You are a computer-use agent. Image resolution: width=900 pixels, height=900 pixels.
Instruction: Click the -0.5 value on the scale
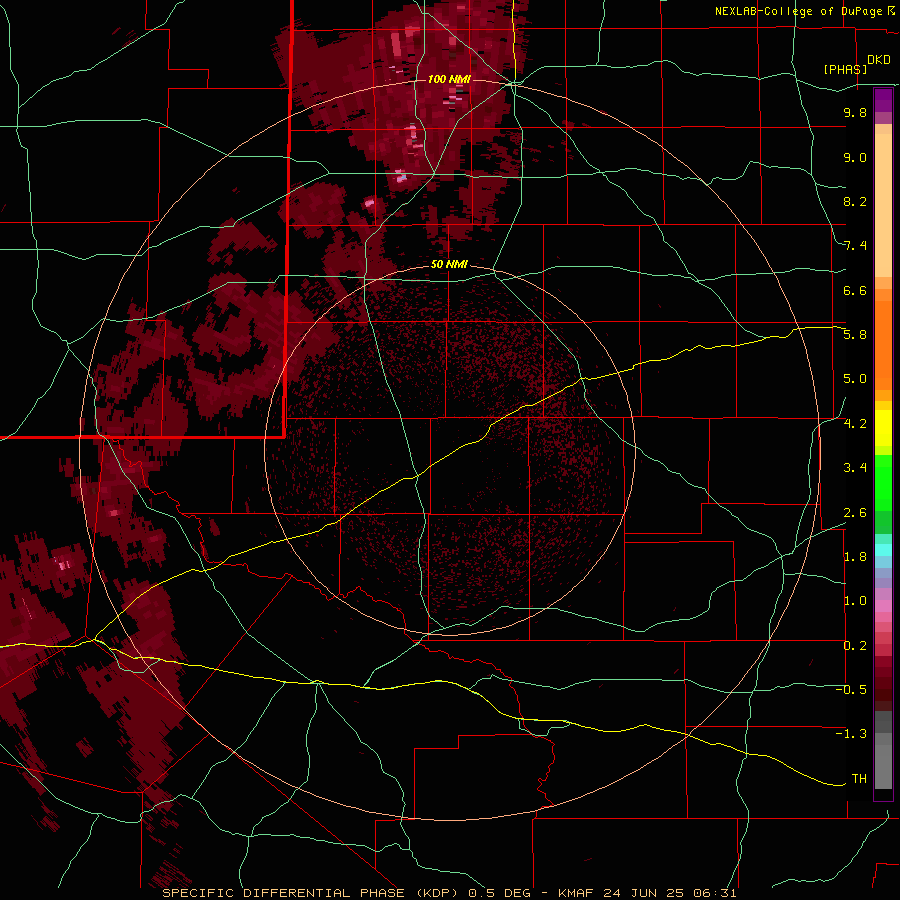click(851, 690)
